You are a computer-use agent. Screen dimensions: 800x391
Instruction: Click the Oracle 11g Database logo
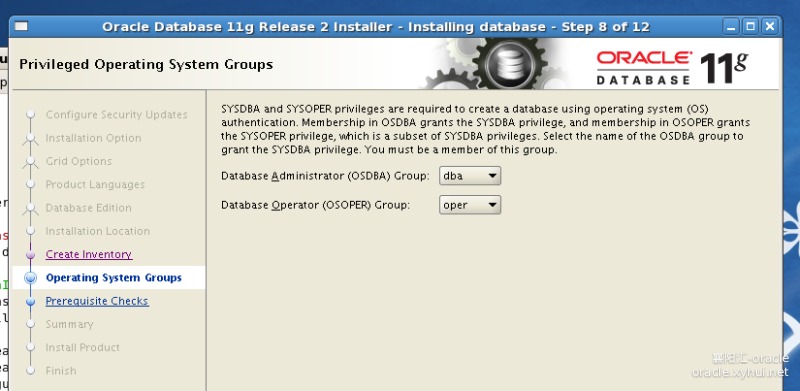coord(672,67)
